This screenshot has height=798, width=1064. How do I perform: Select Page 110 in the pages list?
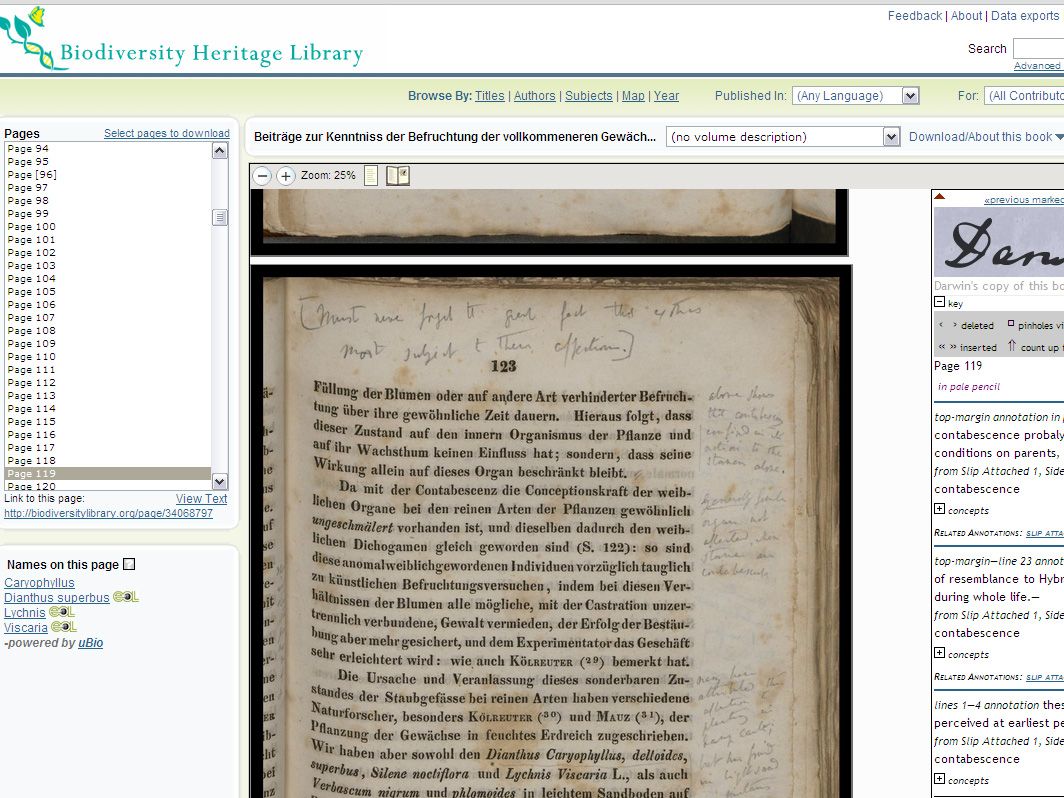click(x=30, y=356)
